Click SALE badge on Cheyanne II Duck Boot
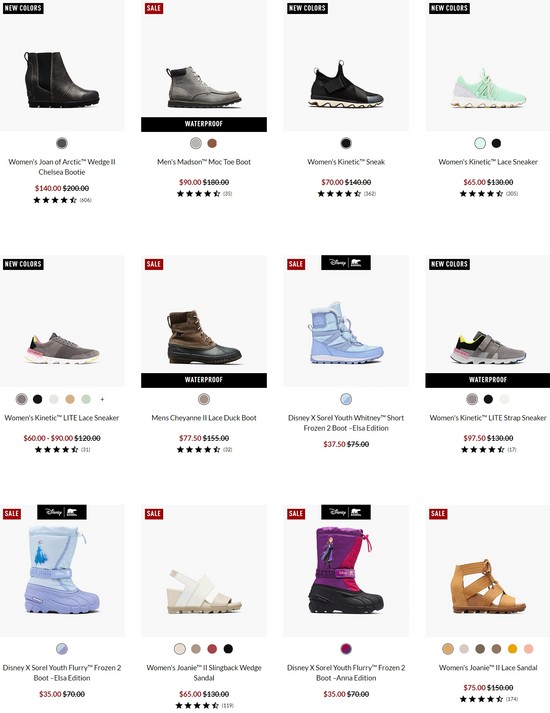 [x=154, y=264]
